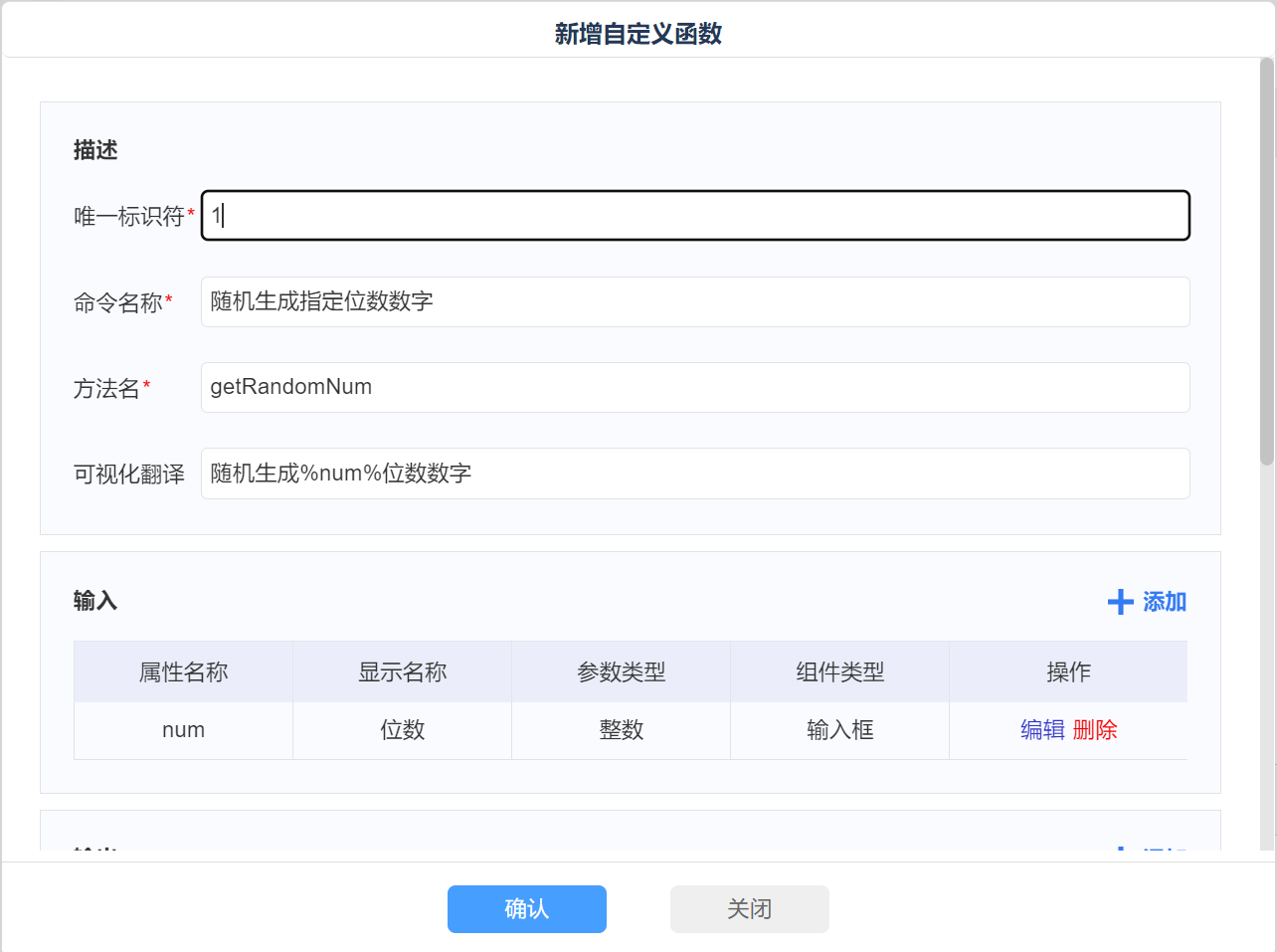Viewport: 1277px width, 952px height.
Task: Click the 显示名称 column header
Action: pyautogui.click(x=402, y=672)
